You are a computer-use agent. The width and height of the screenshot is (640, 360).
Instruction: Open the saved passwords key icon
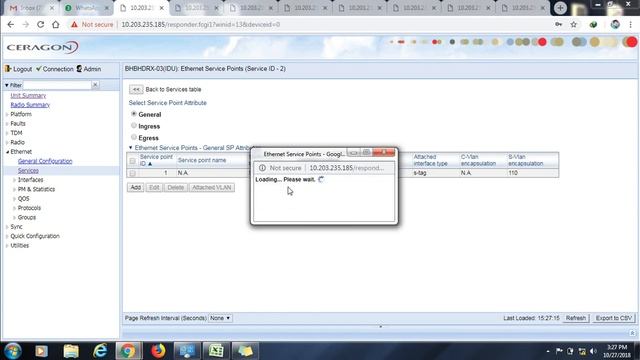[x=558, y=24]
